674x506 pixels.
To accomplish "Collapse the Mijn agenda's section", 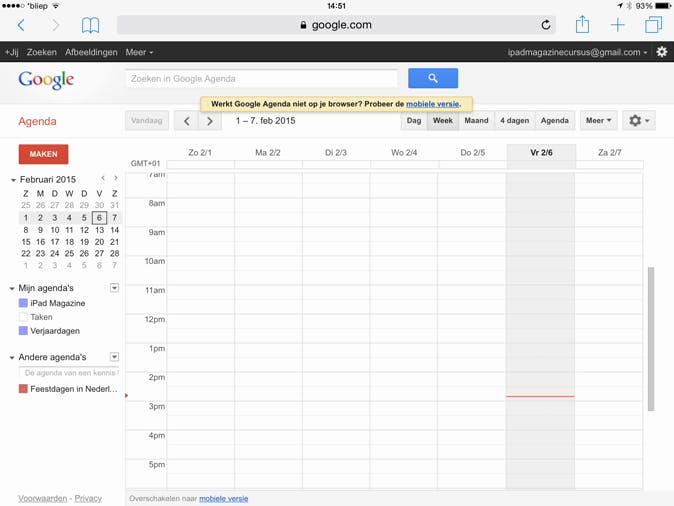I will [12, 288].
